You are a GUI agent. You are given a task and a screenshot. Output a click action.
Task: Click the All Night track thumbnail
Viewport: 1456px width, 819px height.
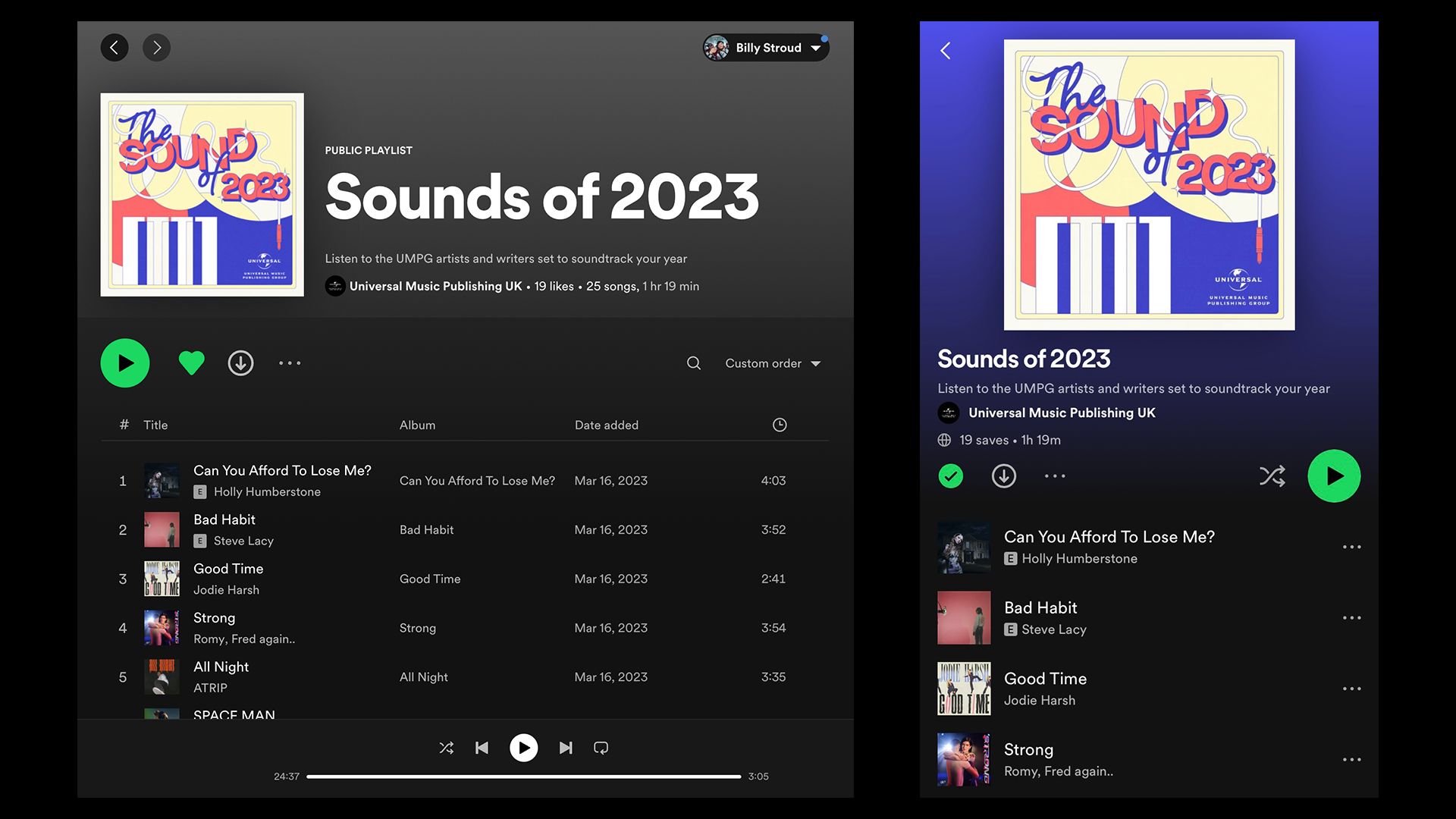point(162,677)
